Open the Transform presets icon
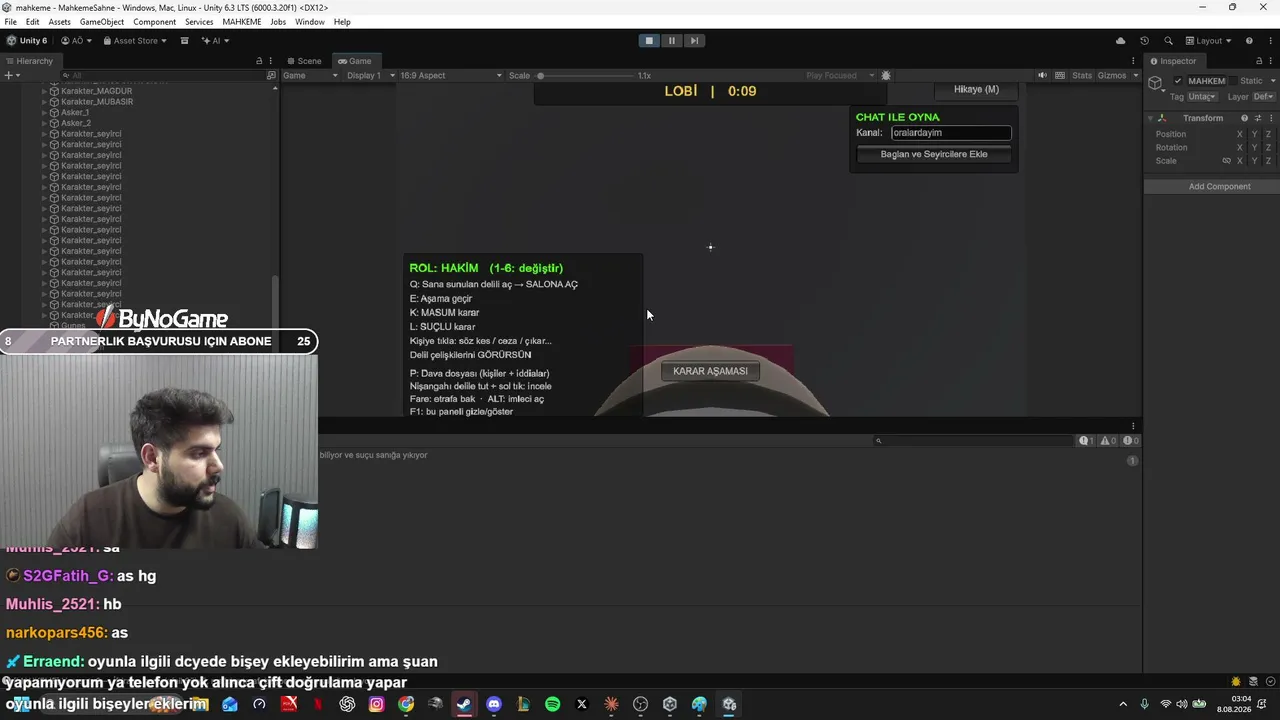 tap(1258, 118)
